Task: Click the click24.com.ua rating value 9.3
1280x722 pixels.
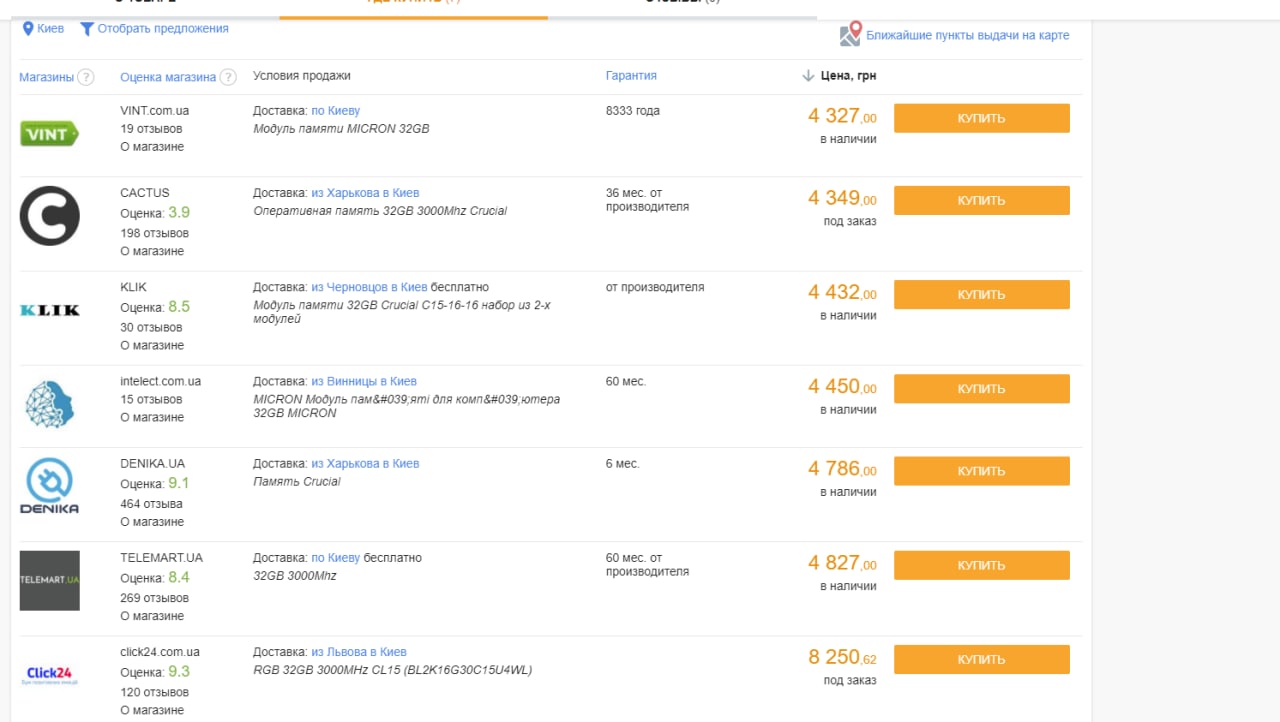Action: pos(179,671)
